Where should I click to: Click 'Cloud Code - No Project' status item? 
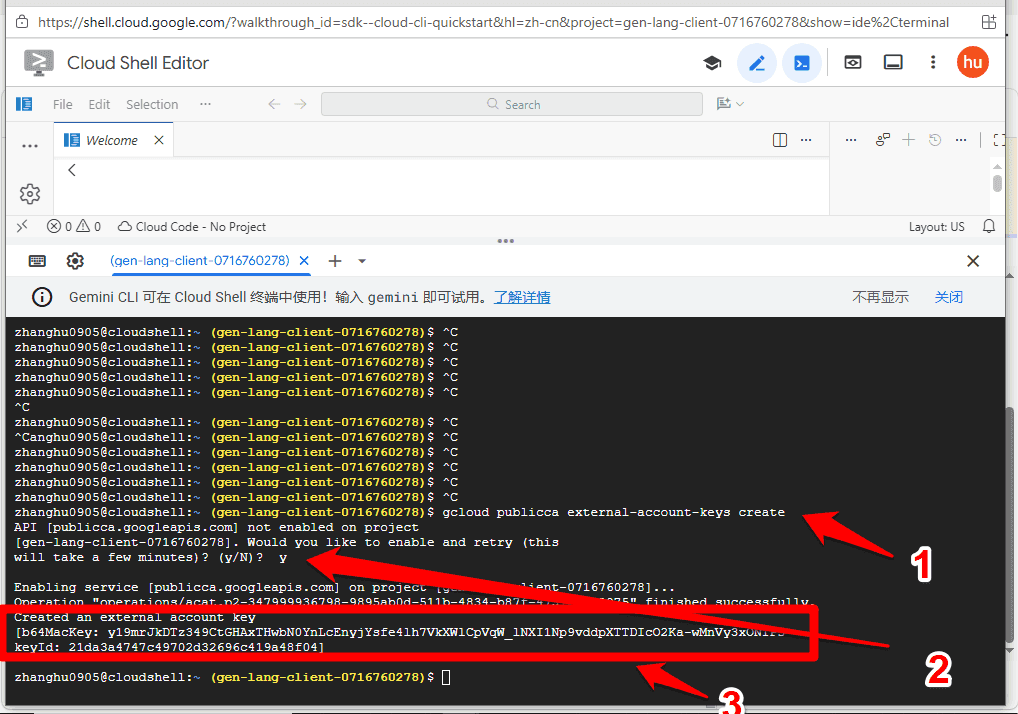[192, 227]
